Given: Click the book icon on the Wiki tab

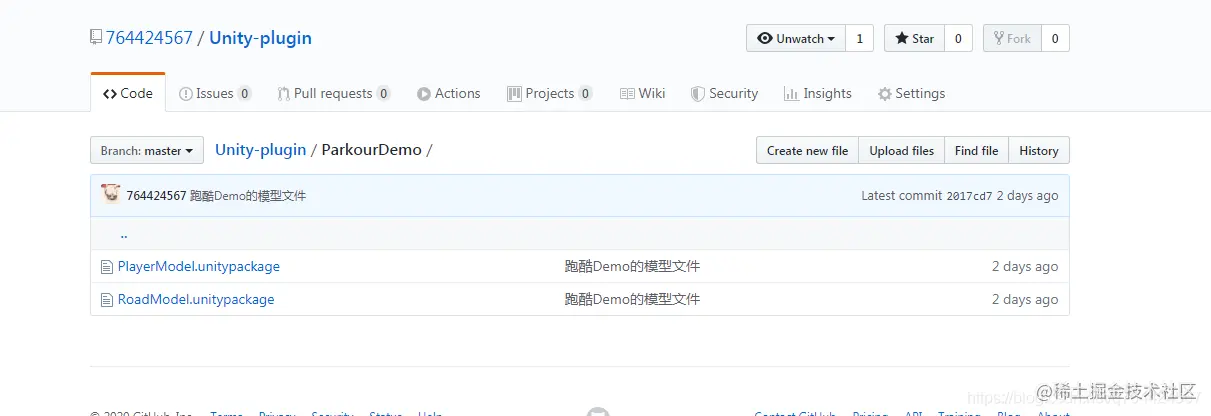Looking at the screenshot, I should [627, 94].
